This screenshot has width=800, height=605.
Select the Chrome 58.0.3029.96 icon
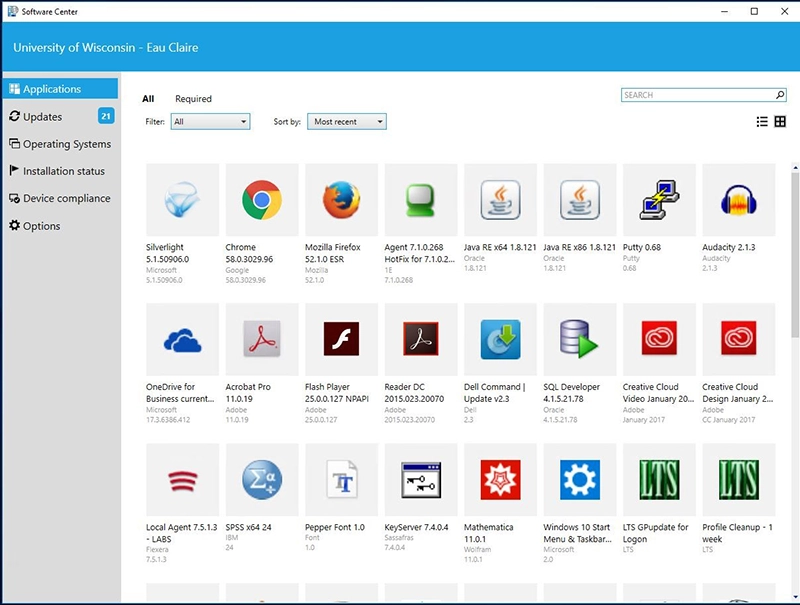[x=262, y=199]
